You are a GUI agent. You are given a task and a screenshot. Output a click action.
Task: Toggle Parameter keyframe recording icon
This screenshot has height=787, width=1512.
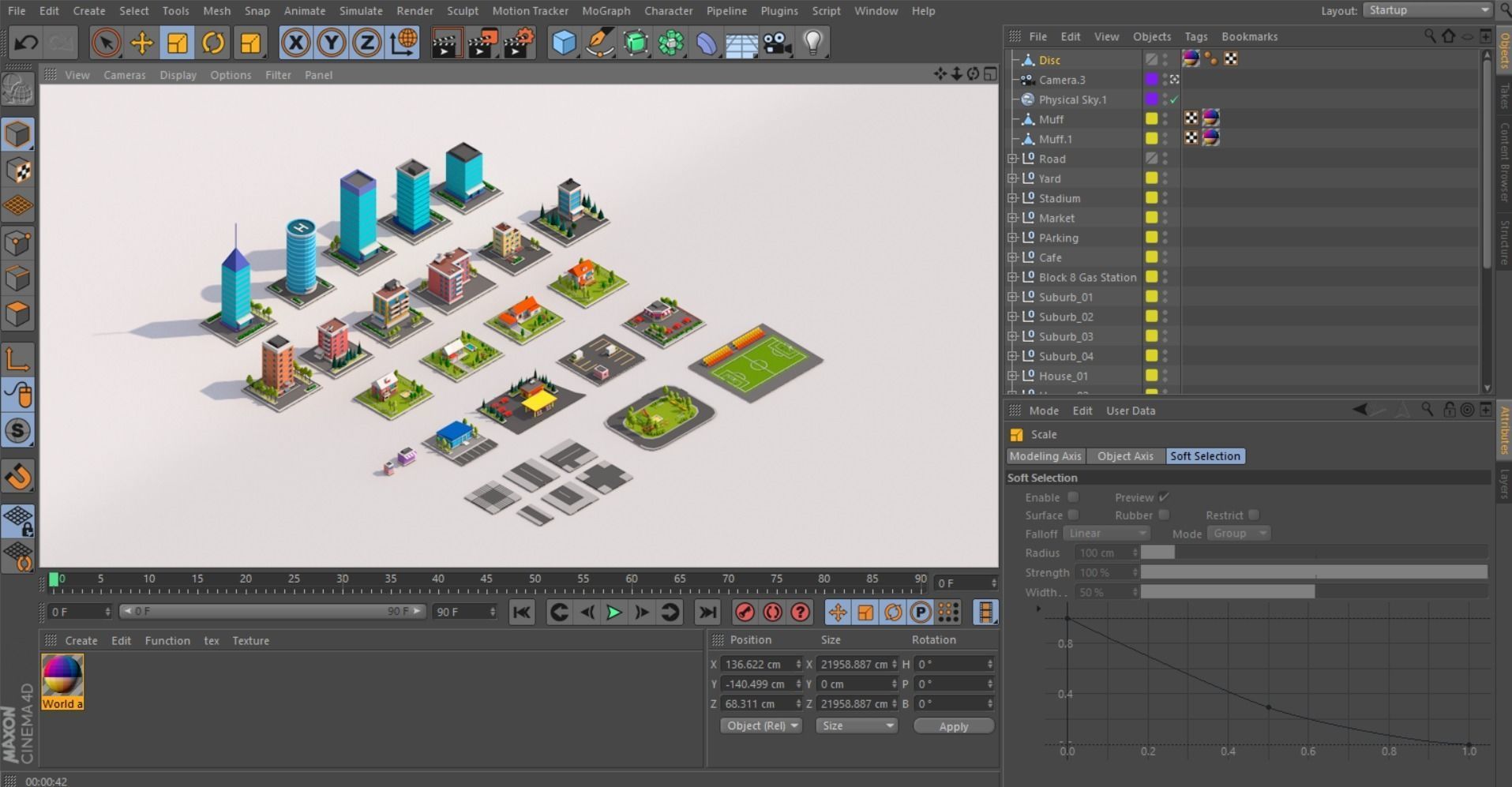click(x=921, y=613)
